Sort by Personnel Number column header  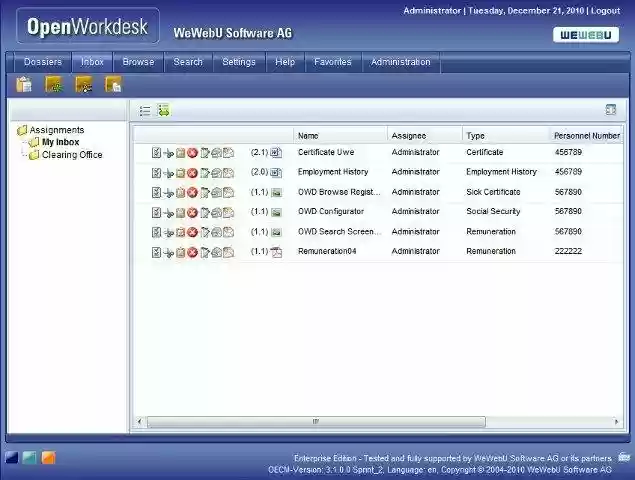point(587,136)
